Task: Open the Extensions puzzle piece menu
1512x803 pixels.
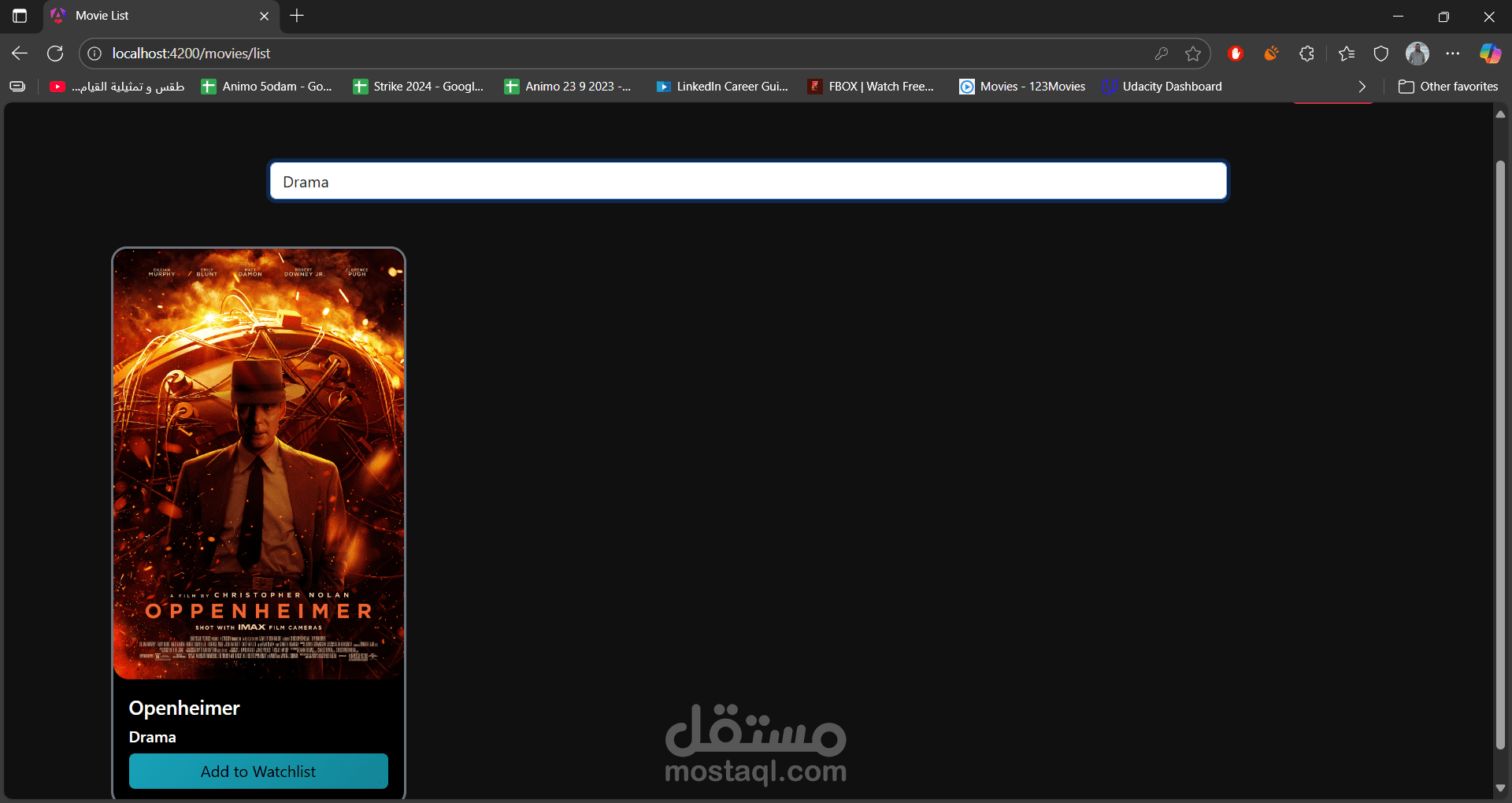Action: pos(1307,54)
